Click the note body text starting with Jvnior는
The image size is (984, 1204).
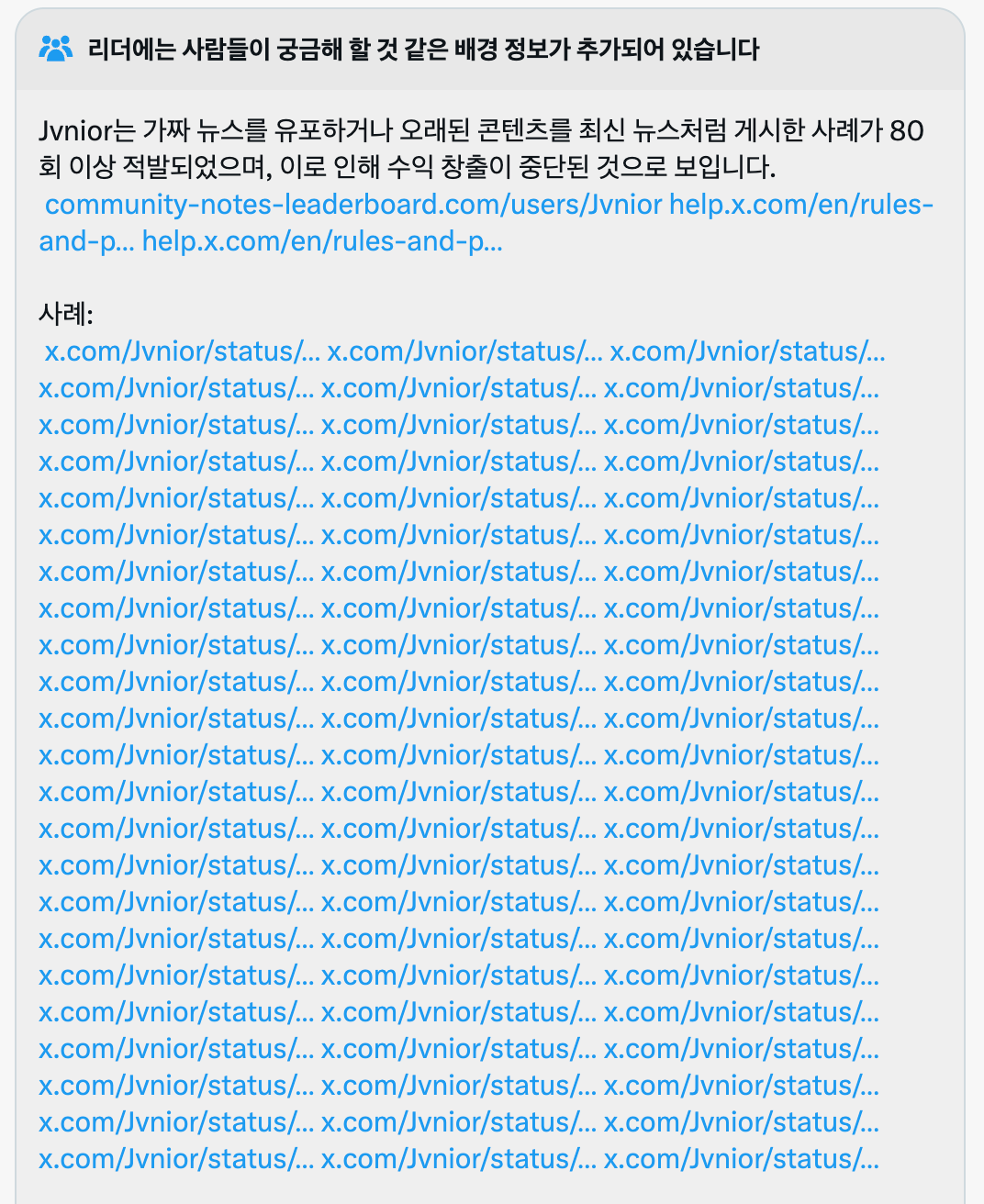point(482,149)
